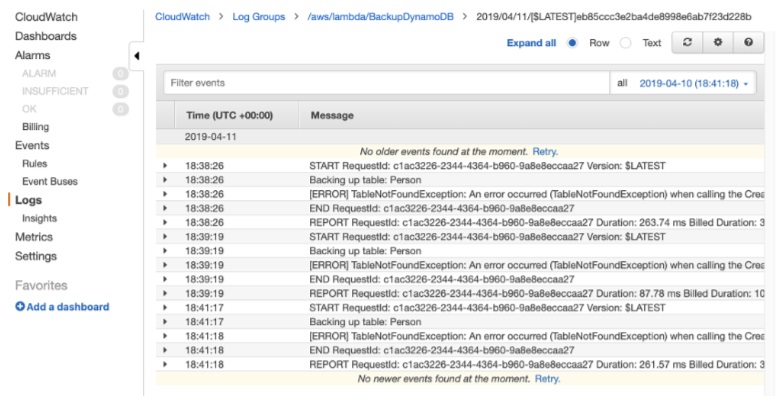Click the Filter events input field

[387, 83]
